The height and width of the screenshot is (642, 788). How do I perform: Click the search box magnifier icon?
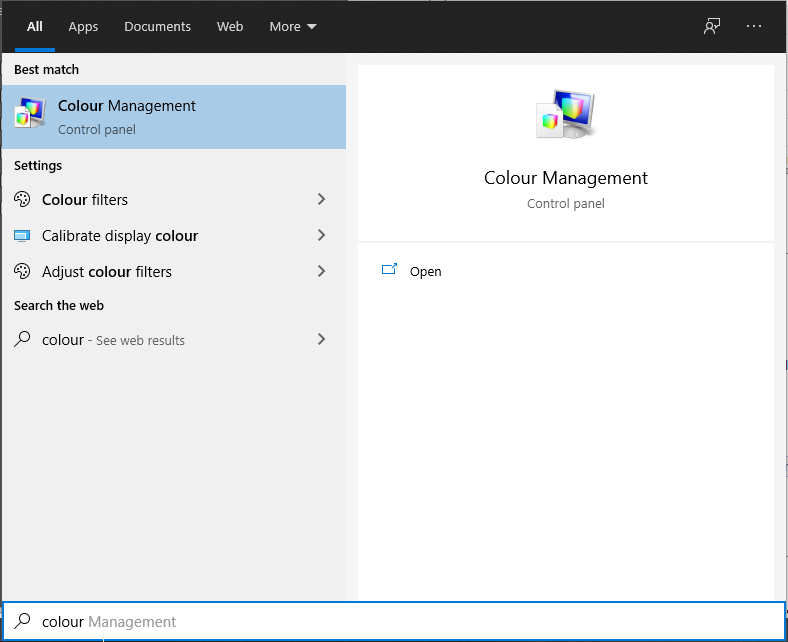[x=23, y=622]
